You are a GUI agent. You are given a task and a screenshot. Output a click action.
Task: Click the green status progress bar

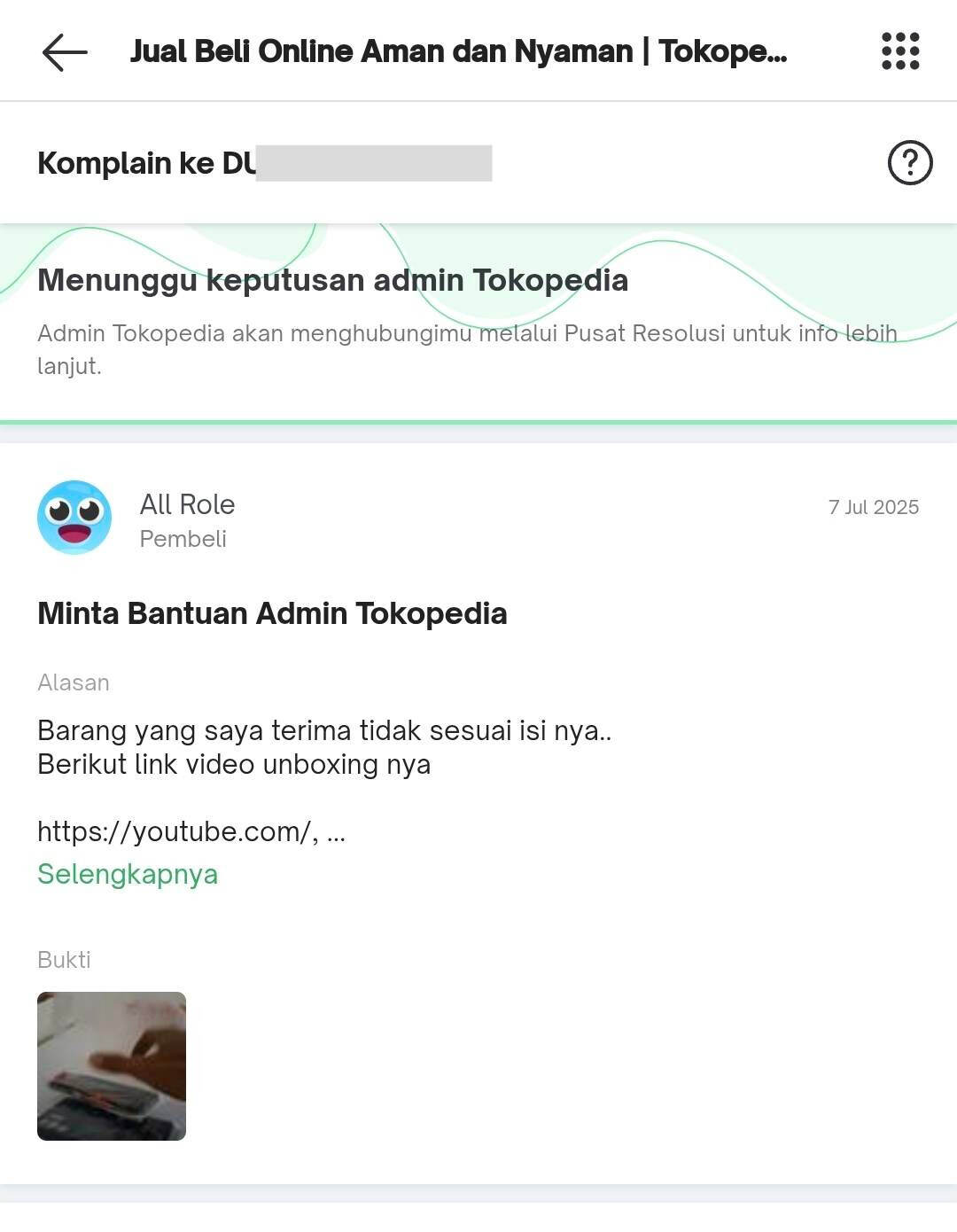pyautogui.click(x=478, y=423)
